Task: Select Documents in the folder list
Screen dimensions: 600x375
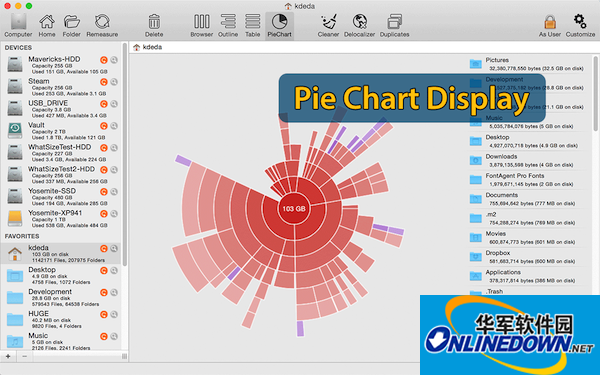Action: pos(527,199)
